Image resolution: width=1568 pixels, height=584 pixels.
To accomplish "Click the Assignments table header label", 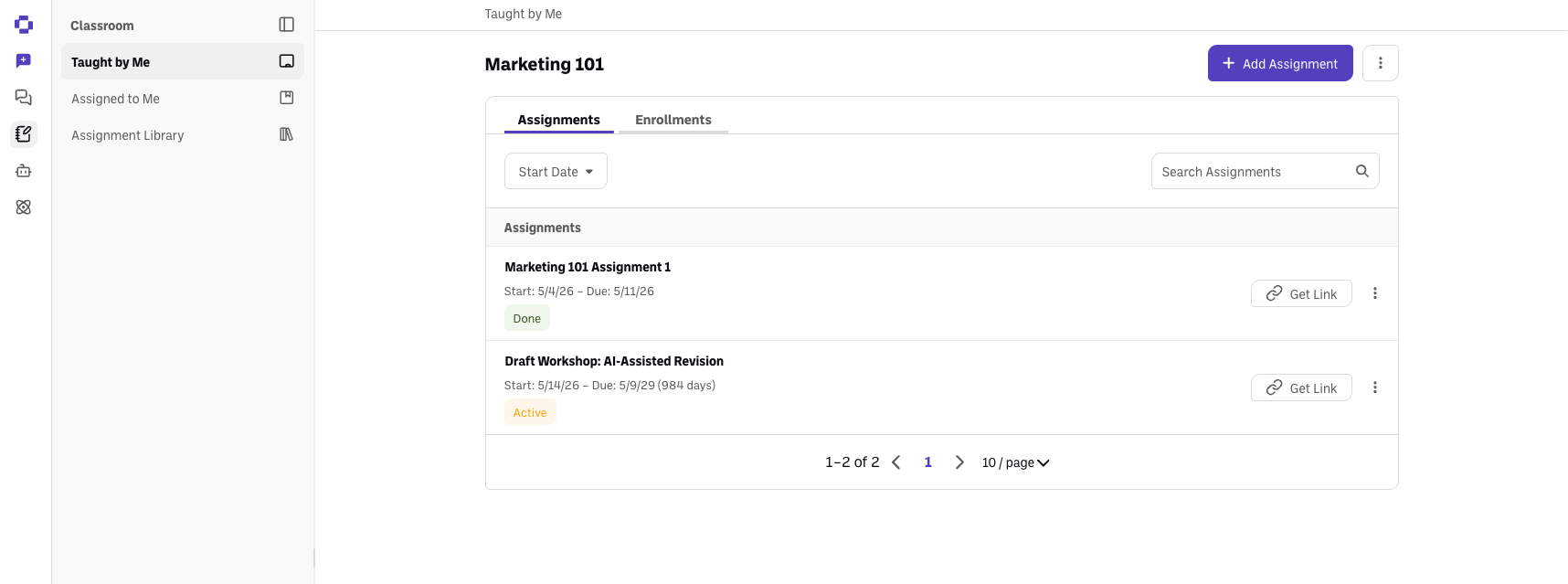I will [x=542, y=228].
